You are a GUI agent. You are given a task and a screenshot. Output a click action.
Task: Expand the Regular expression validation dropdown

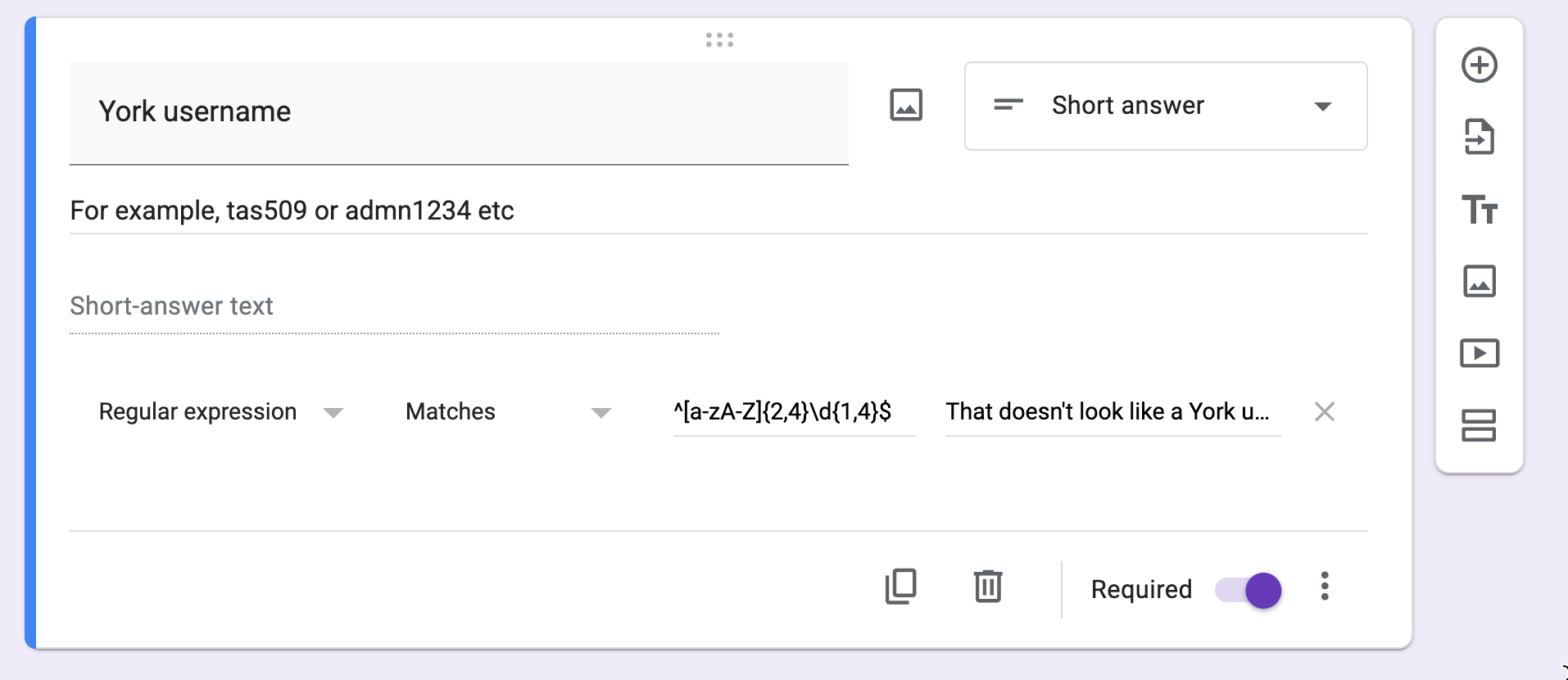click(x=220, y=412)
